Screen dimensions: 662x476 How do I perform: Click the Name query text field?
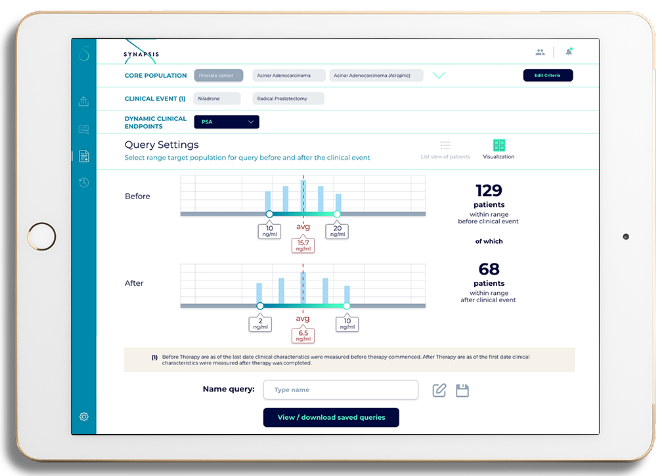tap(340, 390)
